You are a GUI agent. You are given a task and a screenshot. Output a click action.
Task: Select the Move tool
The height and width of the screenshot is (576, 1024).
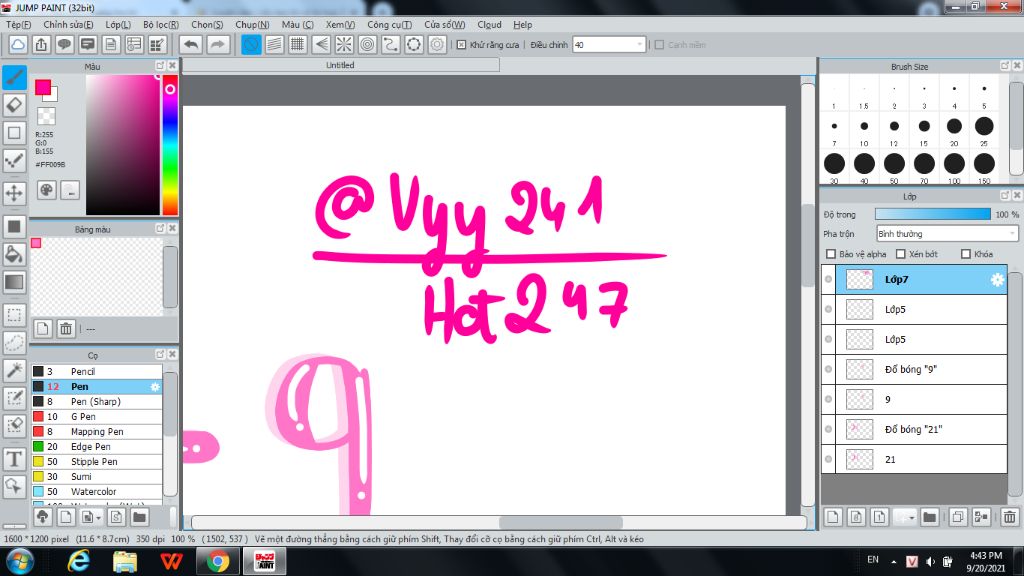pyautogui.click(x=14, y=193)
